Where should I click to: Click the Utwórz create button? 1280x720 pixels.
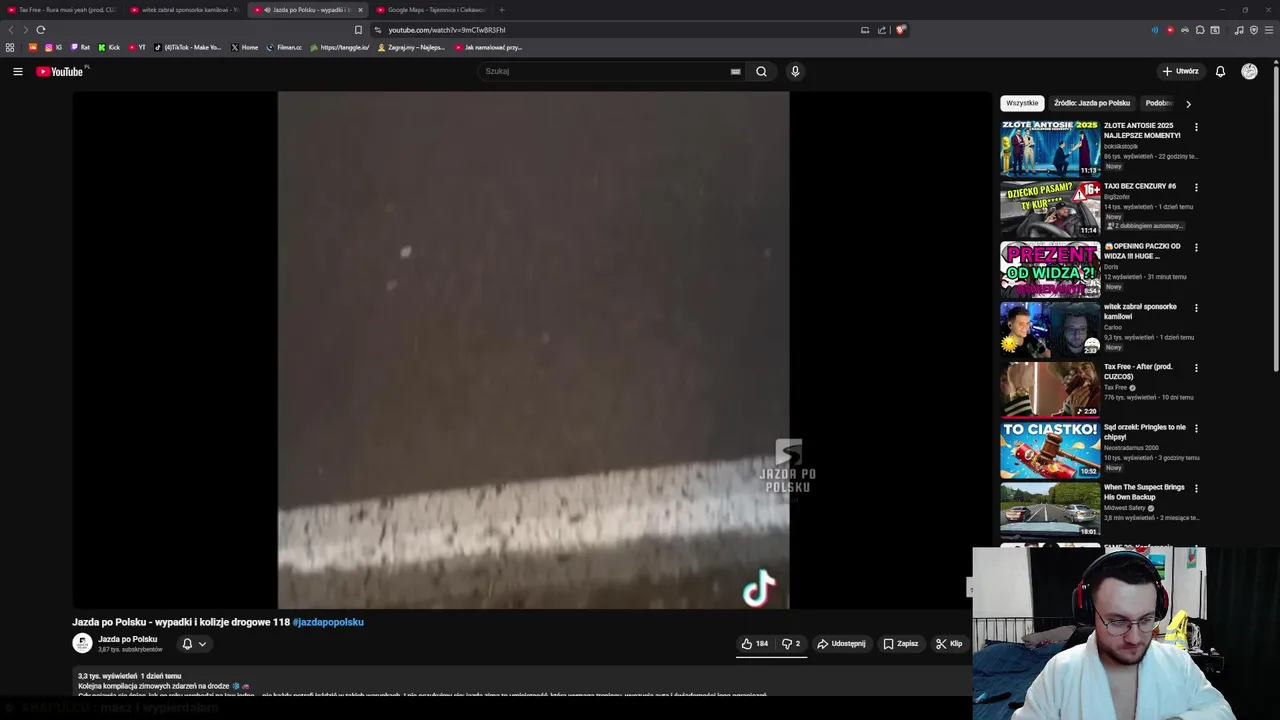[1180, 71]
